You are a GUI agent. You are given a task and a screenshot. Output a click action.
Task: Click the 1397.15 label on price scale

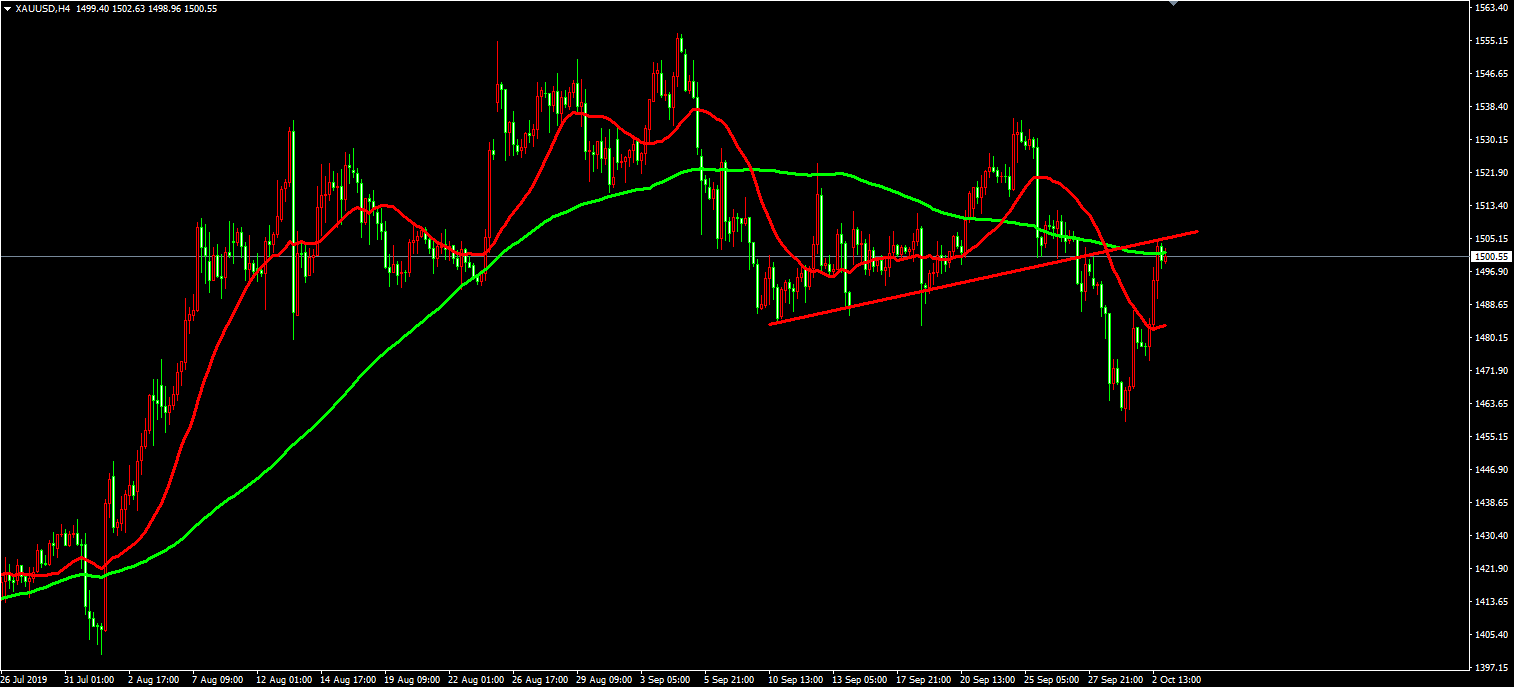pyautogui.click(x=1491, y=667)
